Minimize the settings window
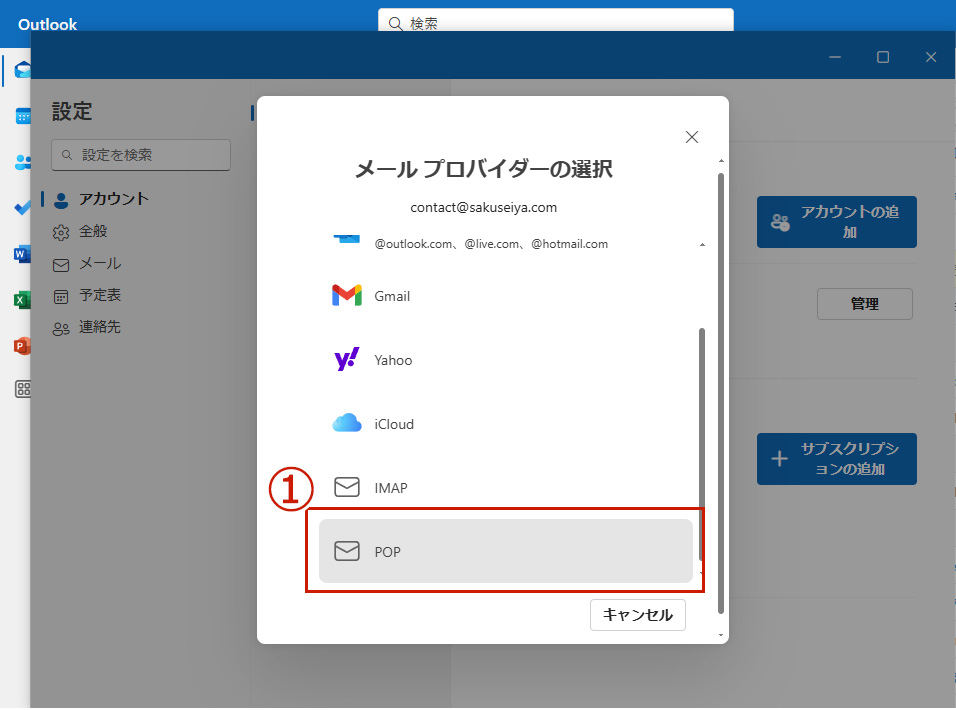This screenshot has width=956, height=710. [x=835, y=57]
